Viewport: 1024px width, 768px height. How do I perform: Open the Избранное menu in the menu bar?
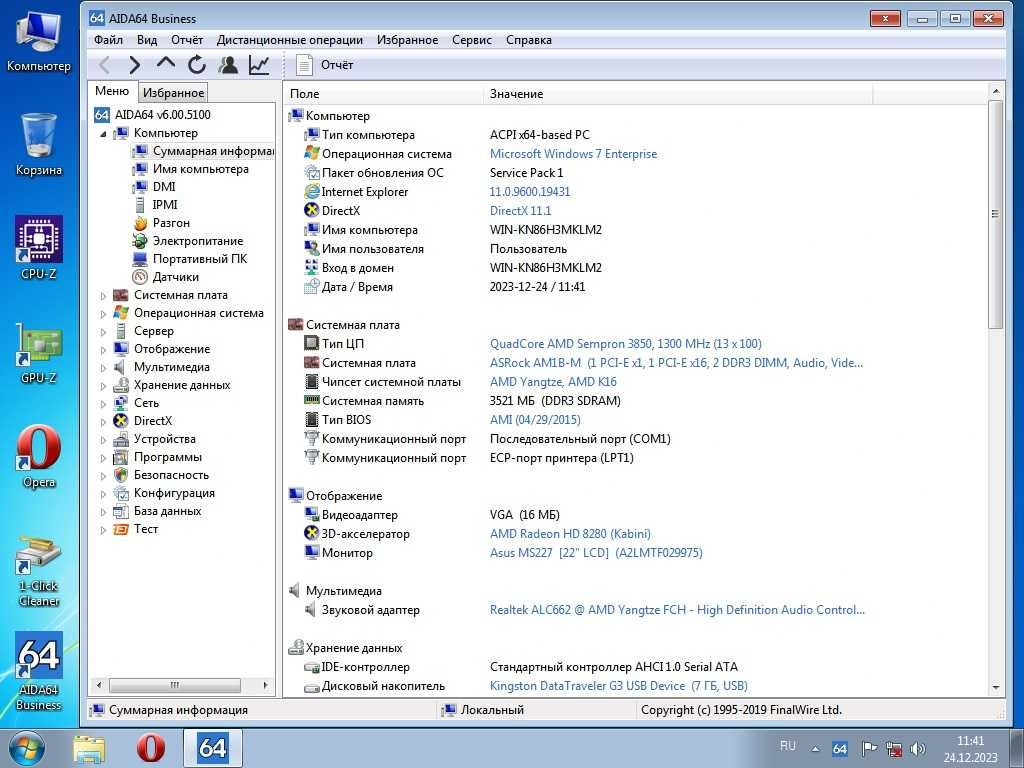pos(408,40)
